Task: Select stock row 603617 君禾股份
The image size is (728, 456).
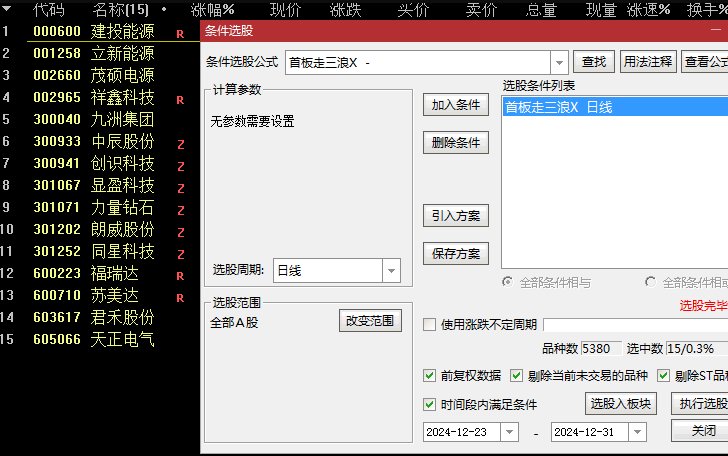Action: tap(100, 317)
